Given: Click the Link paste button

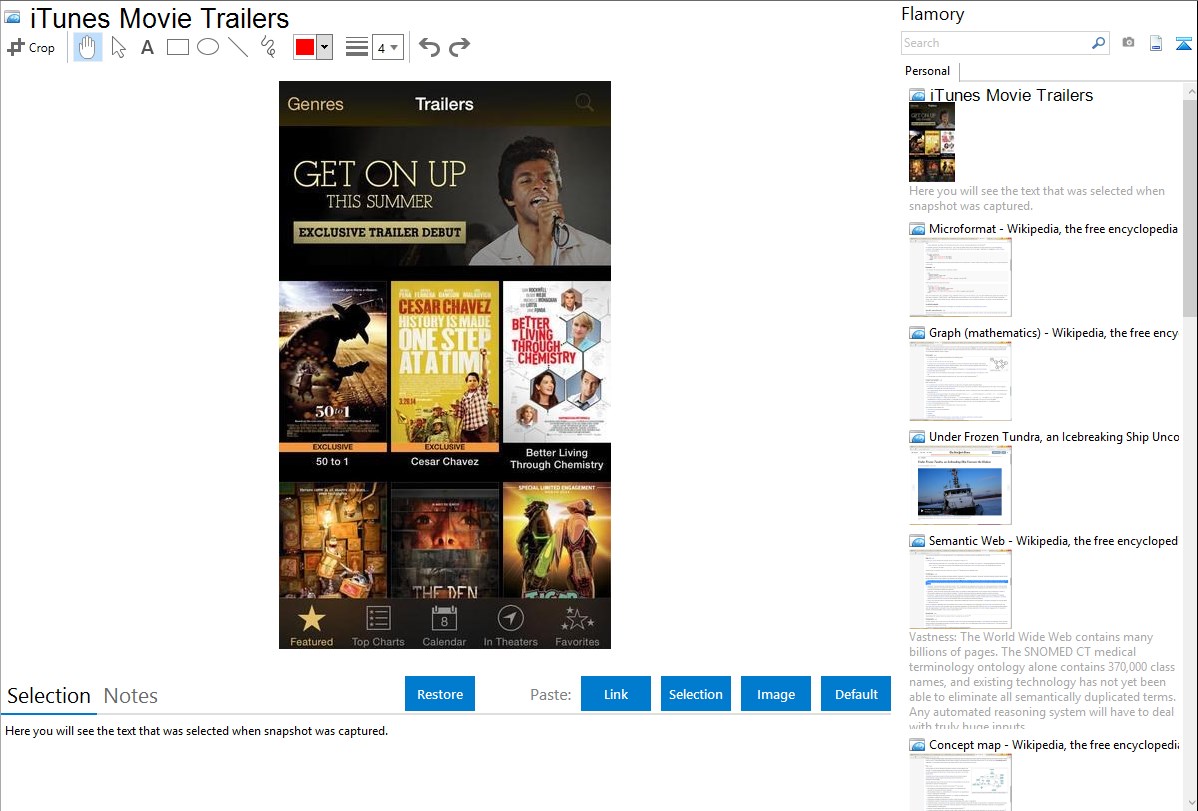Looking at the screenshot, I should coord(616,694).
